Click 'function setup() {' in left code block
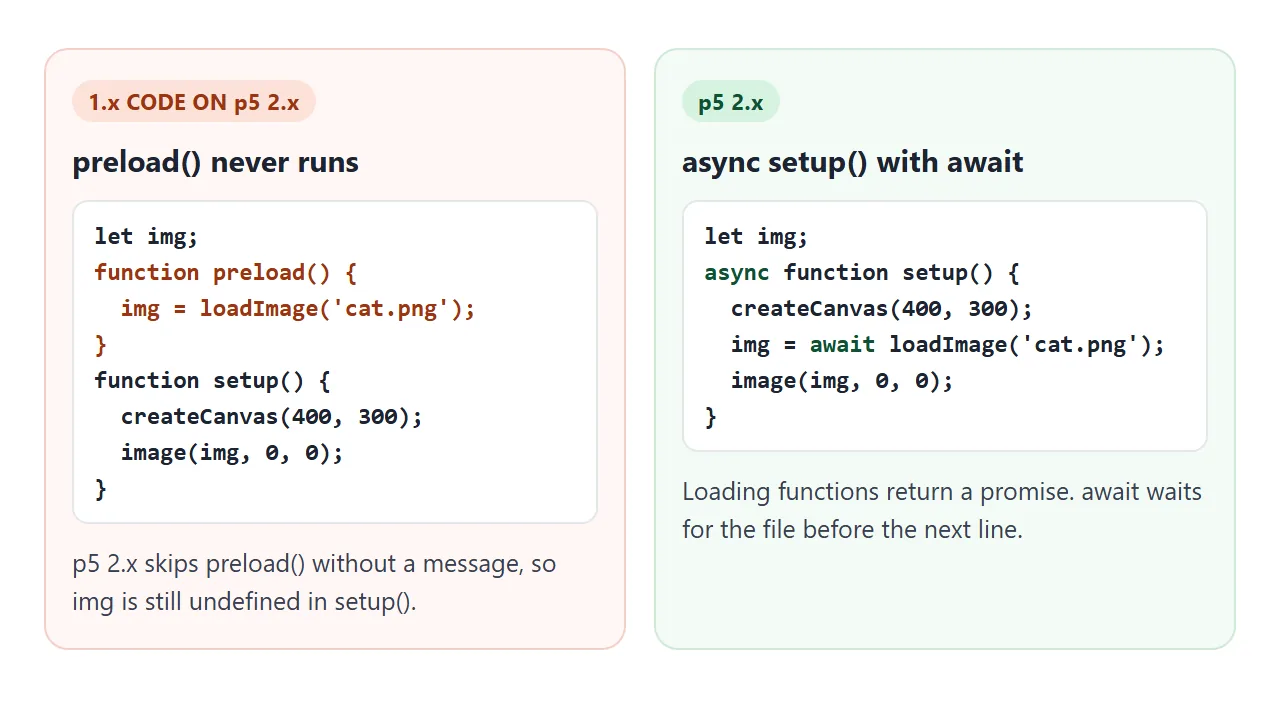Viewport: 1280px width, 702px height. click(x=212, y=380)
